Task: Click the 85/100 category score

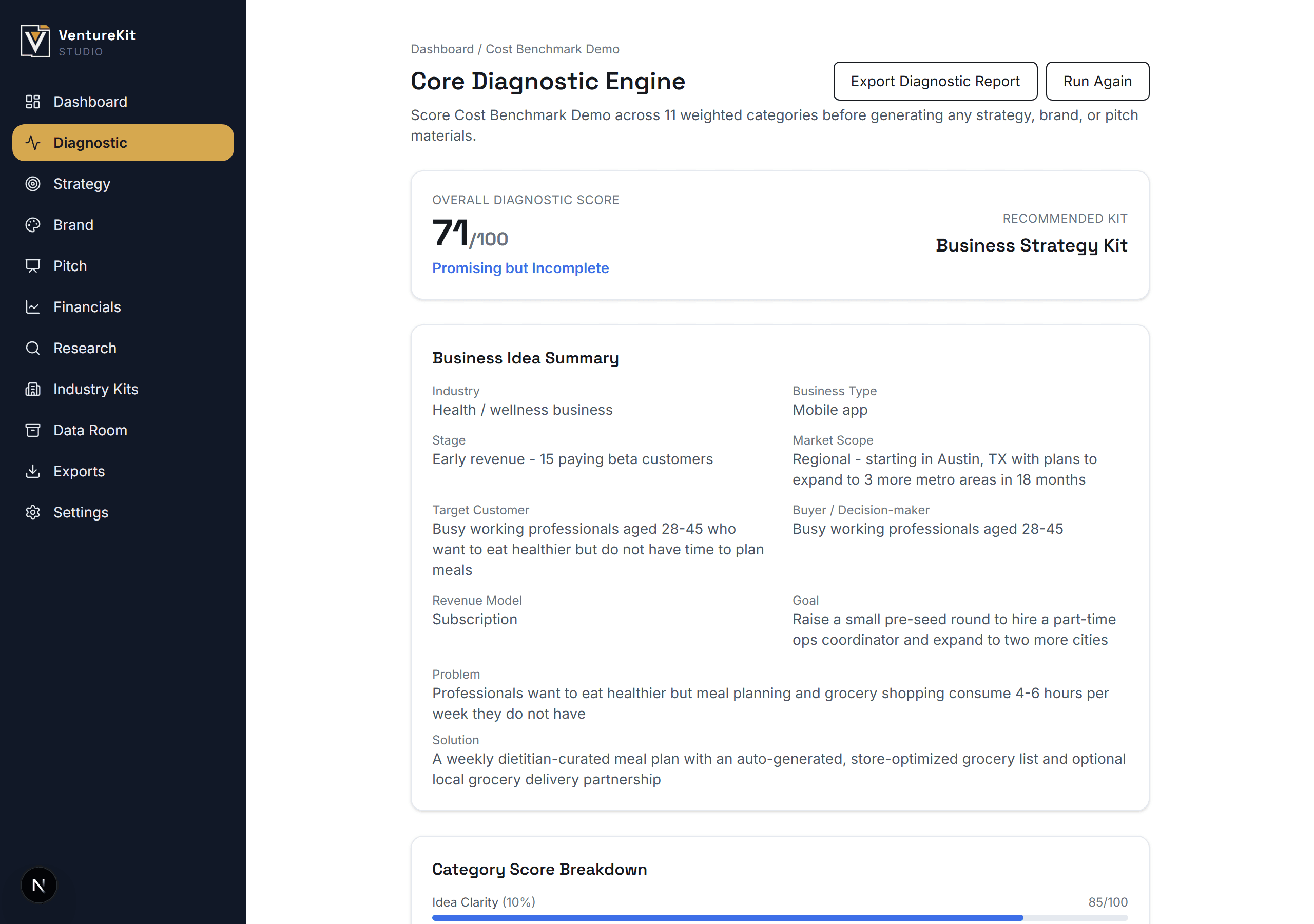Action: tap(1107, 902)
